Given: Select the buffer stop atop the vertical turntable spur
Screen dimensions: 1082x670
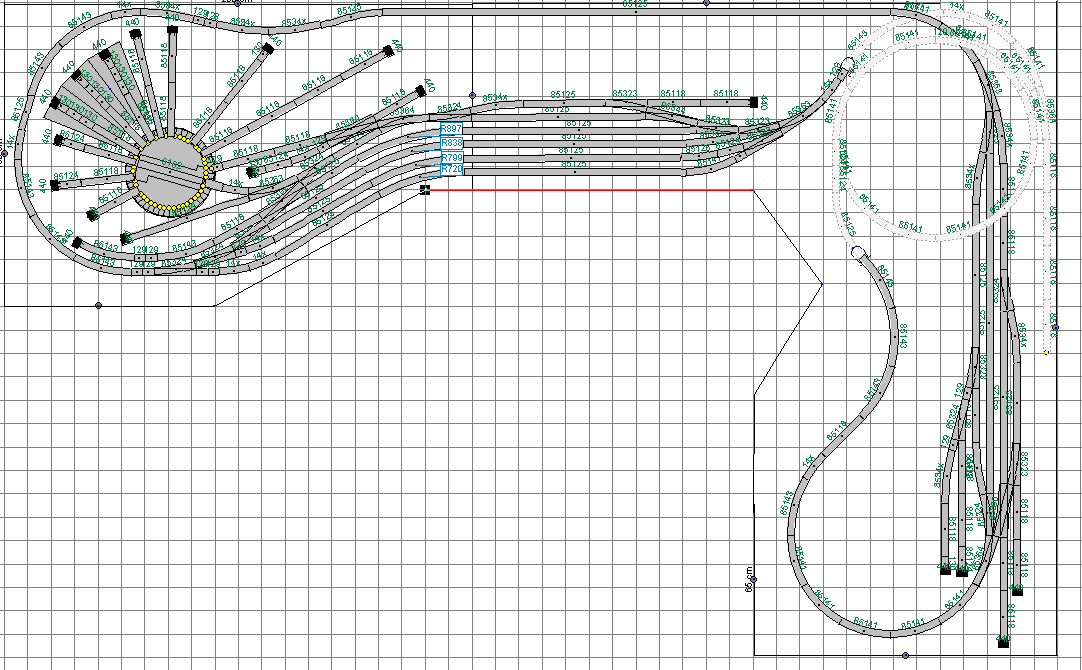Looking at the screenshot, I should (x=172, y=31).
